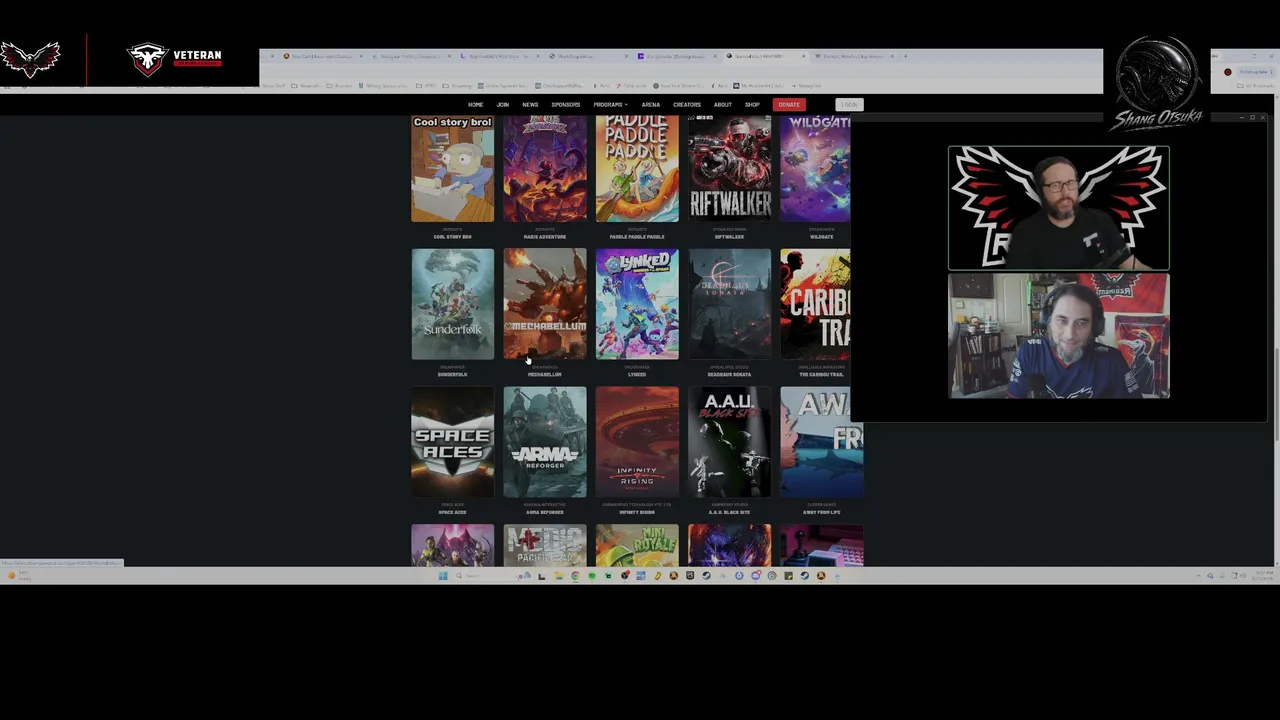
Task: Click the 'COOL STORY BRO' title text
Action: pyautogui.click(x=453, y=237)
